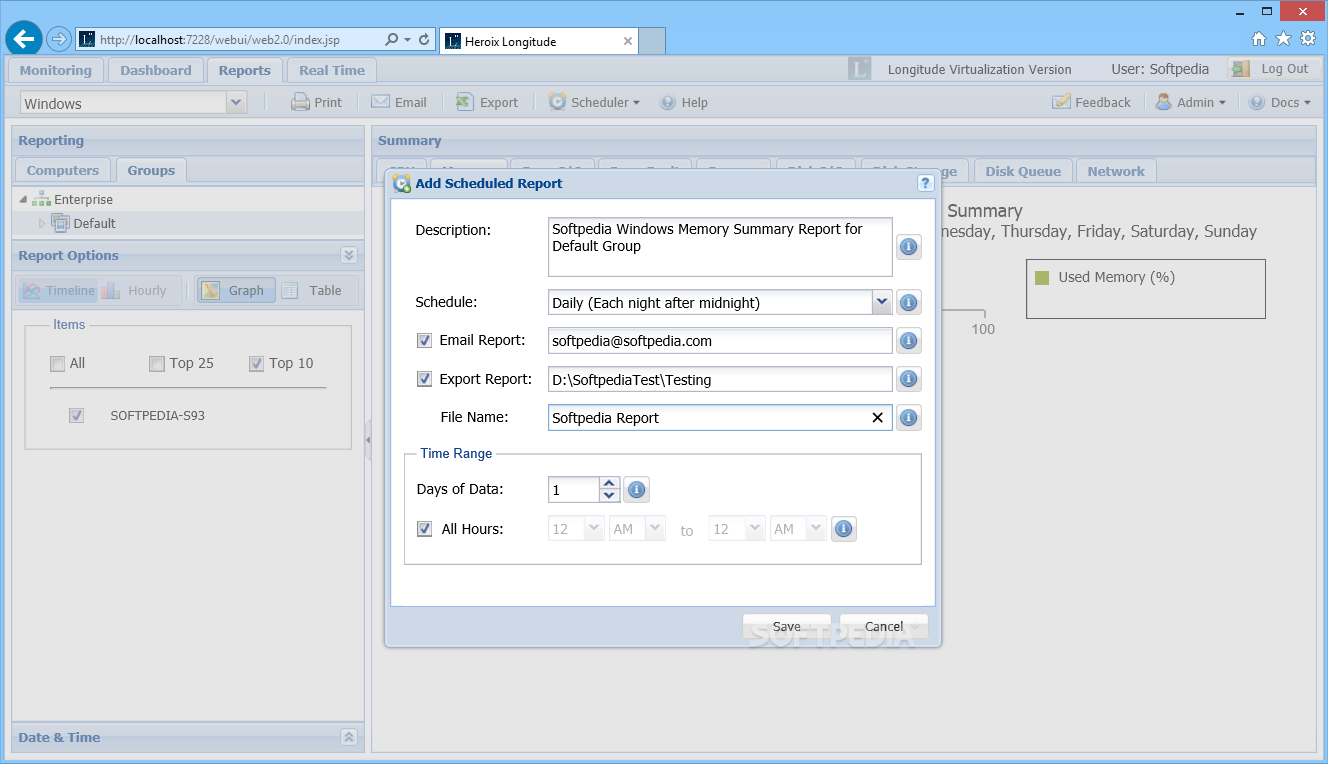Click the Email Report address field
This screenshot has height=764, width=1328.
click(x=720, y=341)
